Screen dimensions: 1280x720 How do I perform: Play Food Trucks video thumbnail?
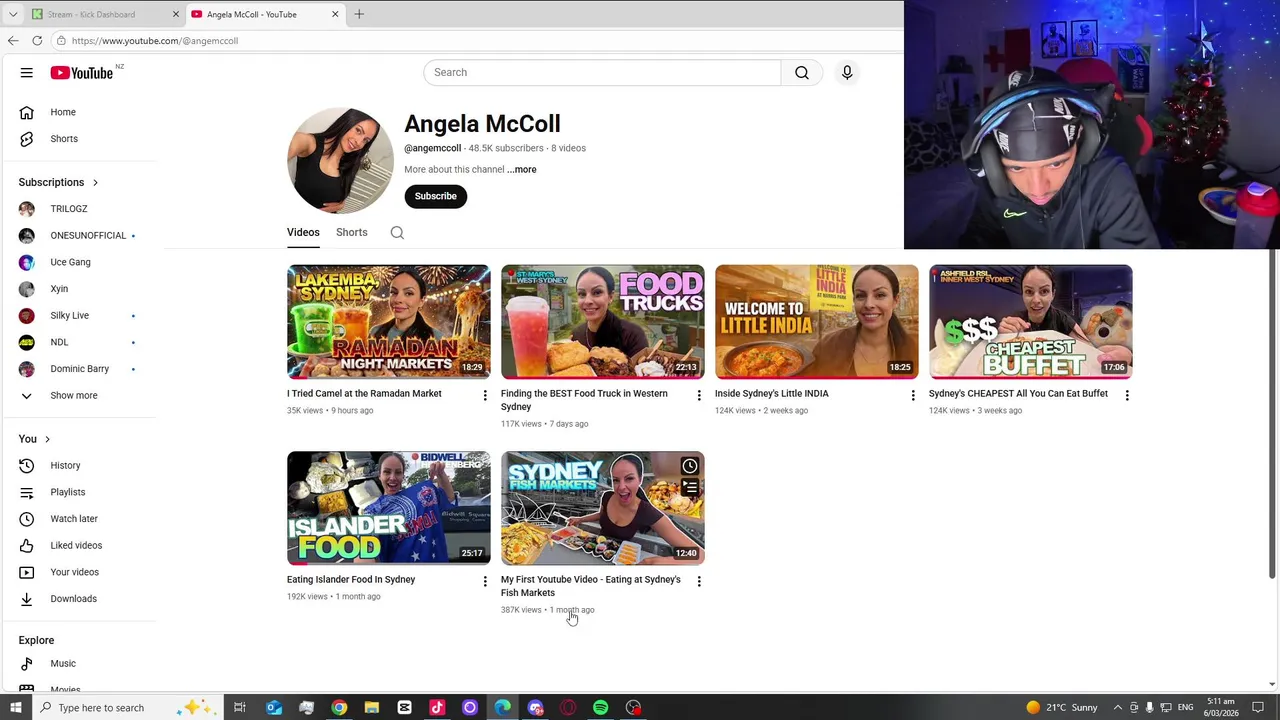pyautogui.click(x=603, y=322)
